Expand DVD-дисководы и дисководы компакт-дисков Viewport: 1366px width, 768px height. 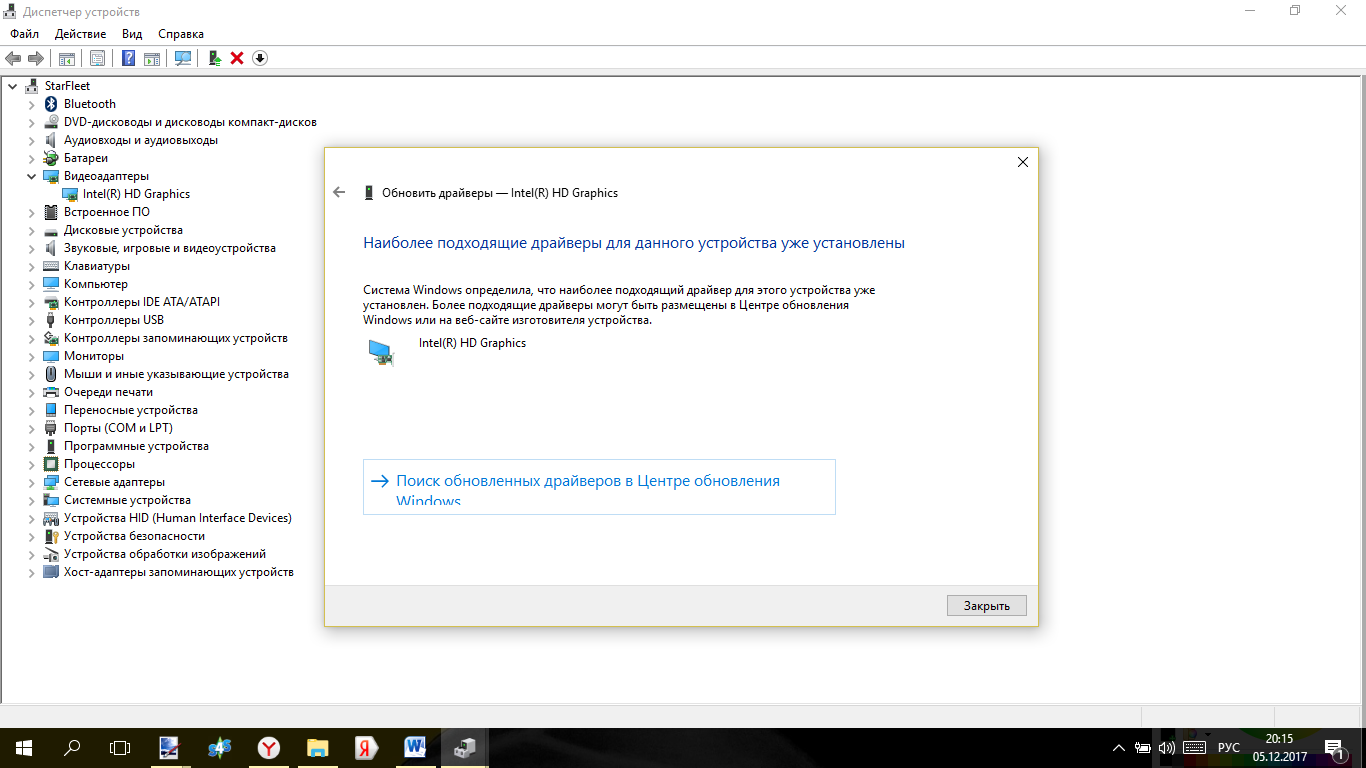(31, 122)
